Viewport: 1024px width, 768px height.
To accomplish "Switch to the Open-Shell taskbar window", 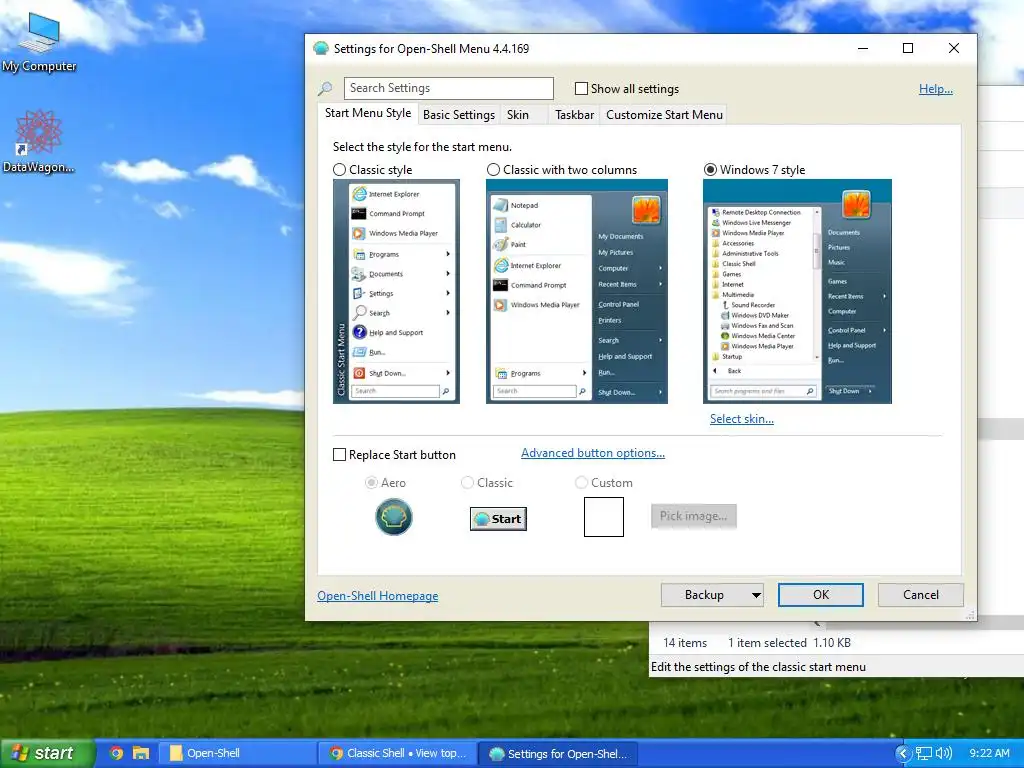I will click(238, 753).
